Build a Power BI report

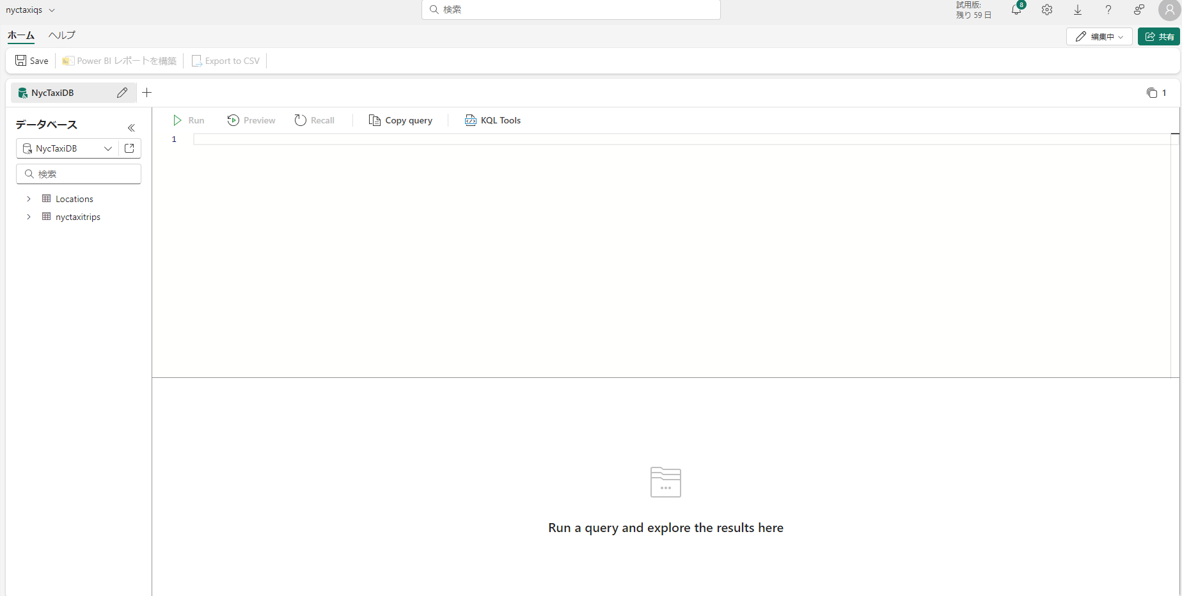119,60
